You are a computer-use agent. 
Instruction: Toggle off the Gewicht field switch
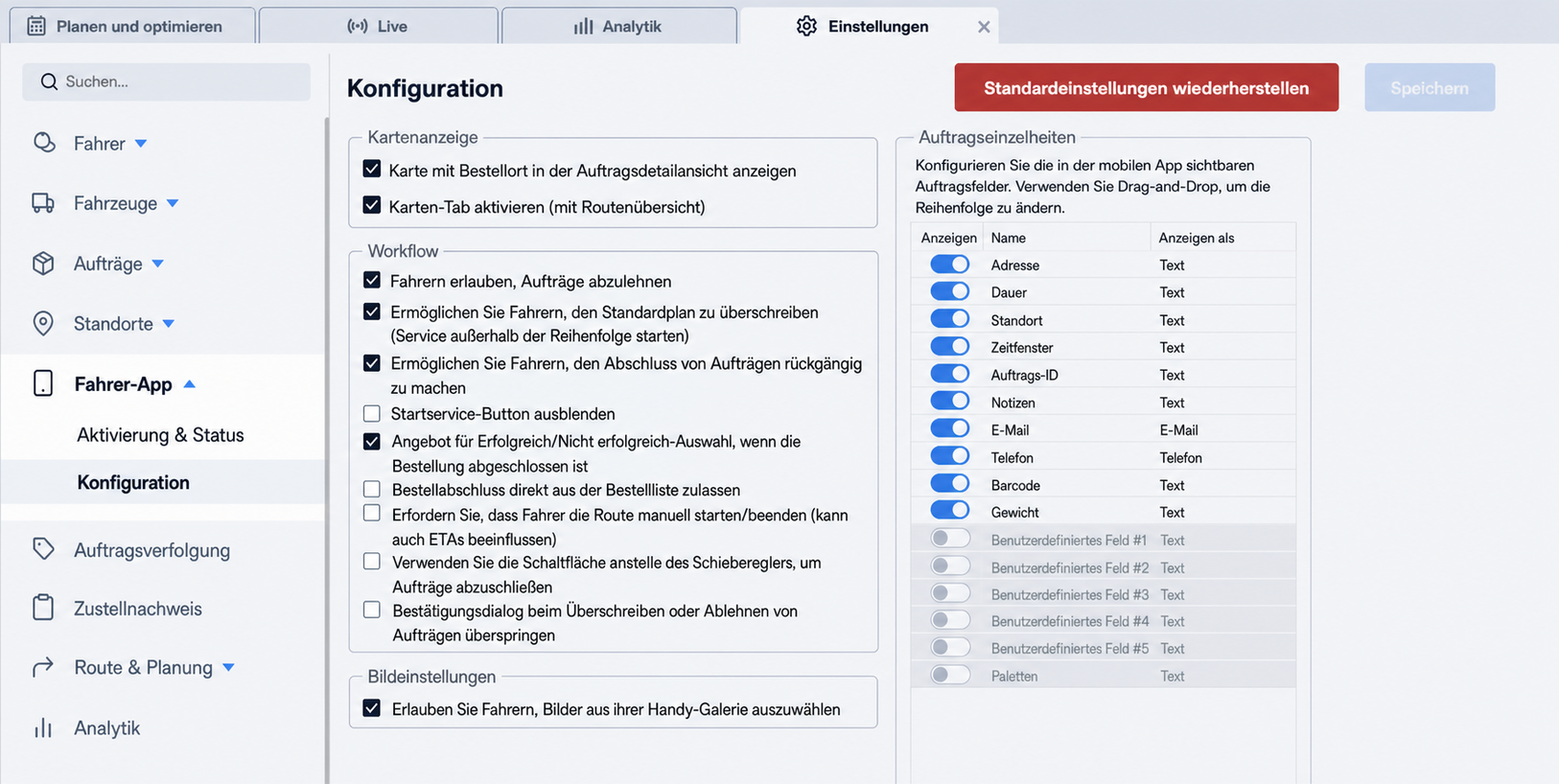pos(950,511)
